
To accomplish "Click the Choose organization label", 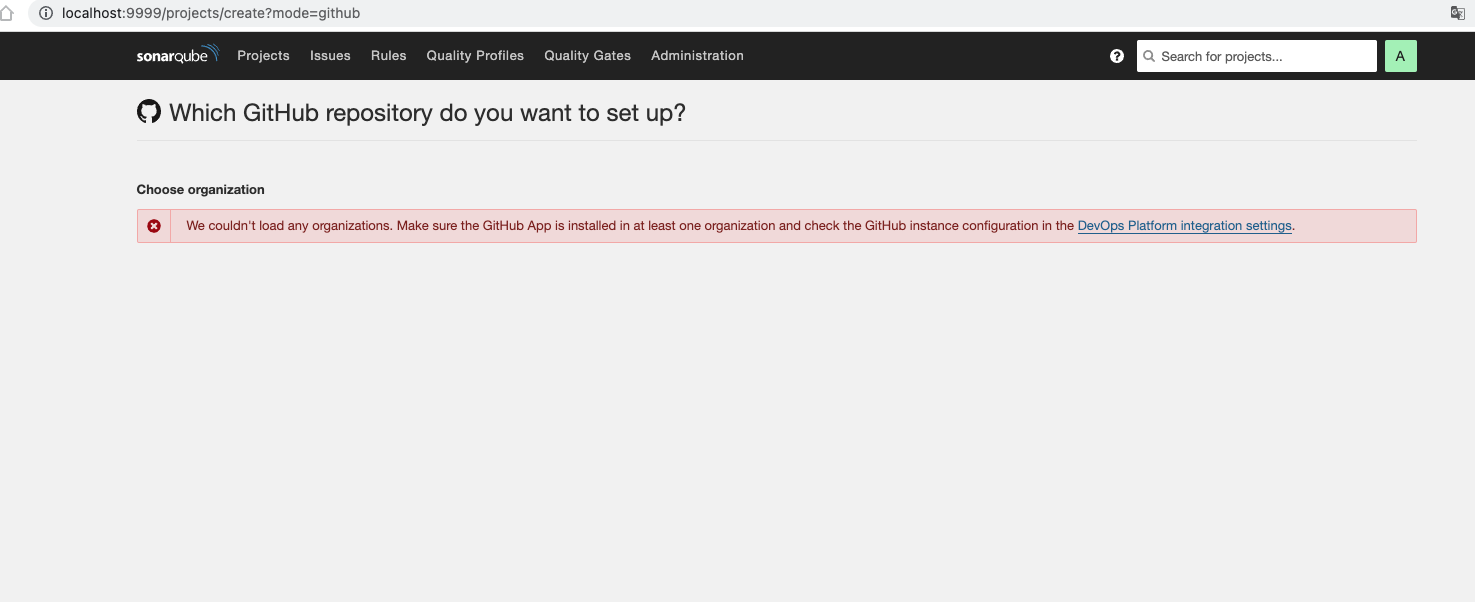I will pos(201,189).
